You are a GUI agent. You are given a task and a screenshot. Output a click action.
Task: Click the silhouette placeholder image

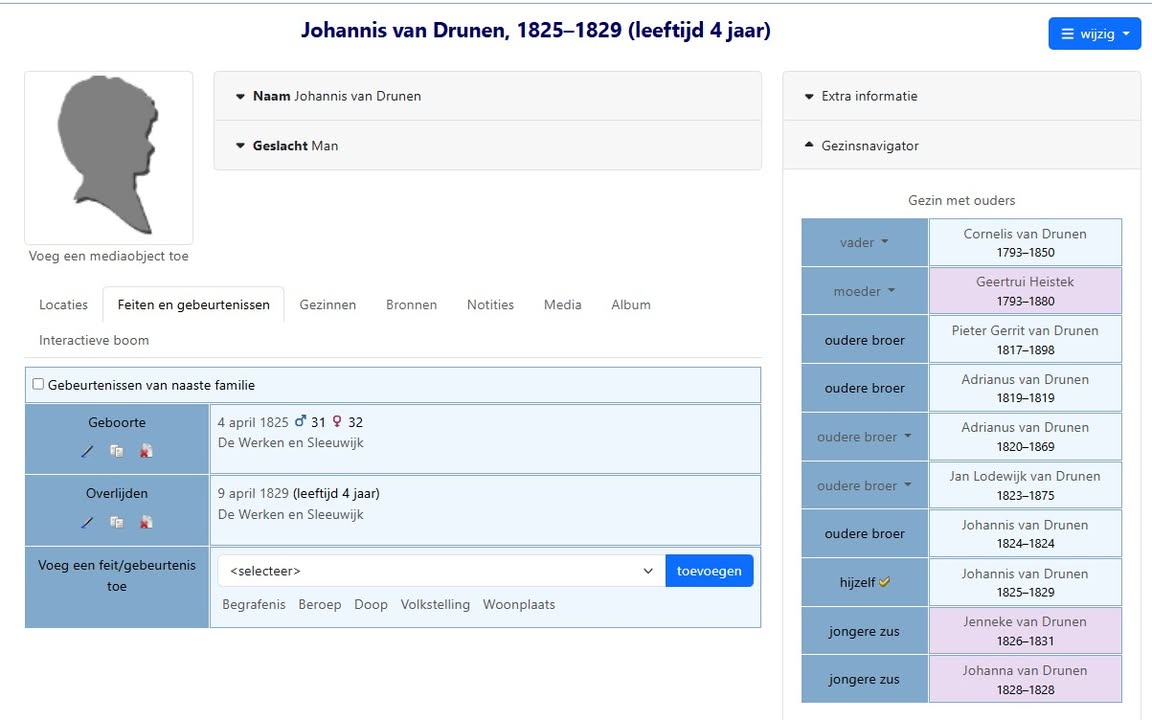pos(108,157)
